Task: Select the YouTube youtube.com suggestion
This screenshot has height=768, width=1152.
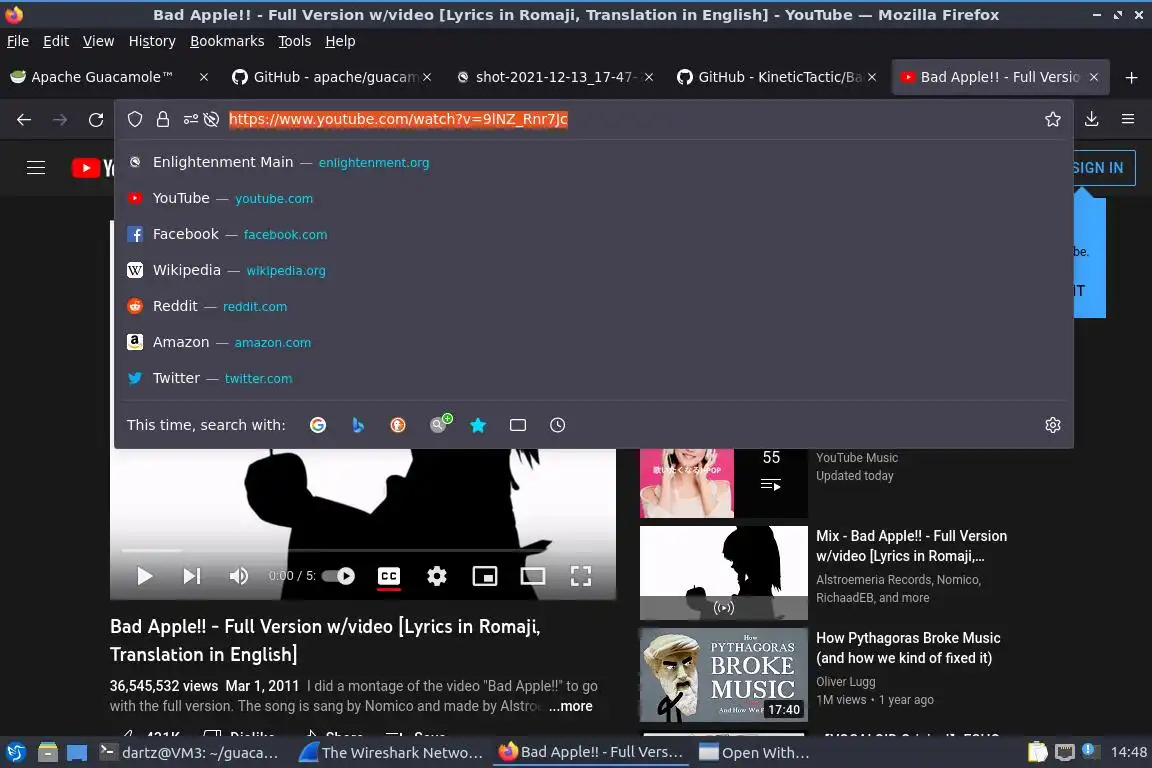Action: [594, 198]
